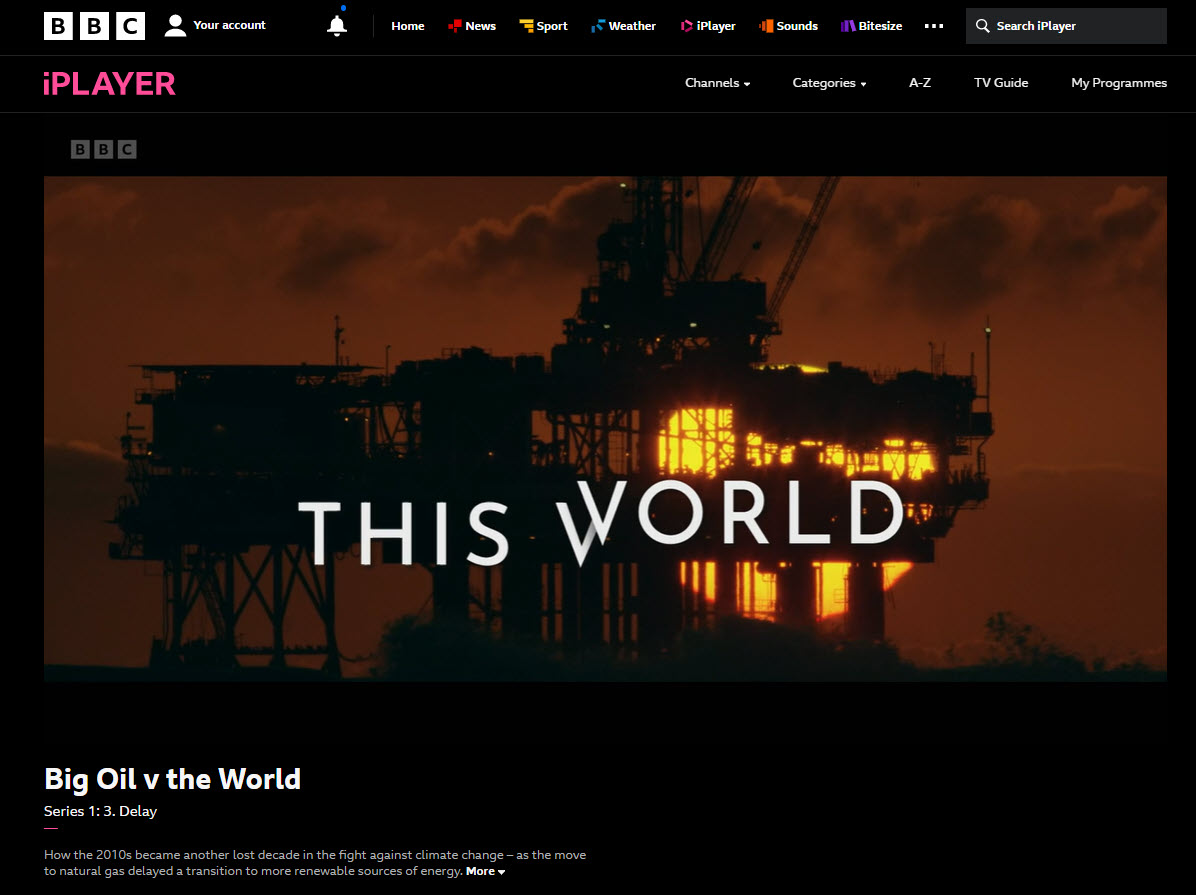The width and height of the screenshot is (1196, 895).
Task: Click the Home link in the top bar
Action: (x=408, y=26)
